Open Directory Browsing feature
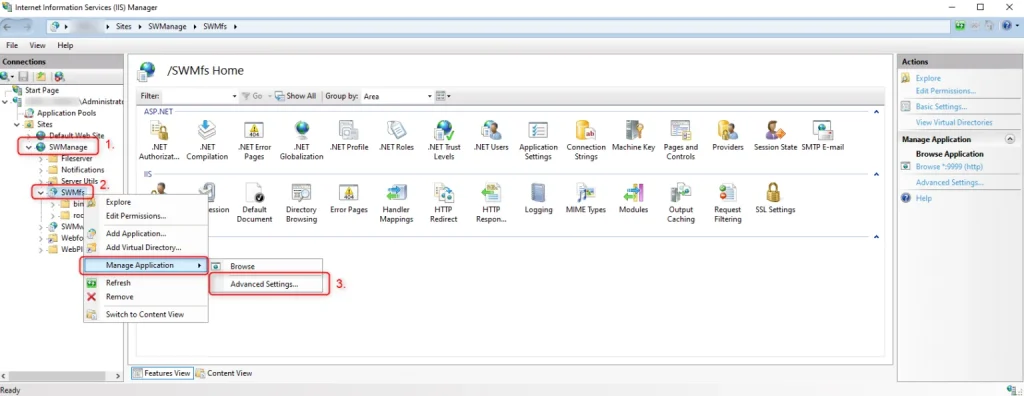 coord(301,203)
